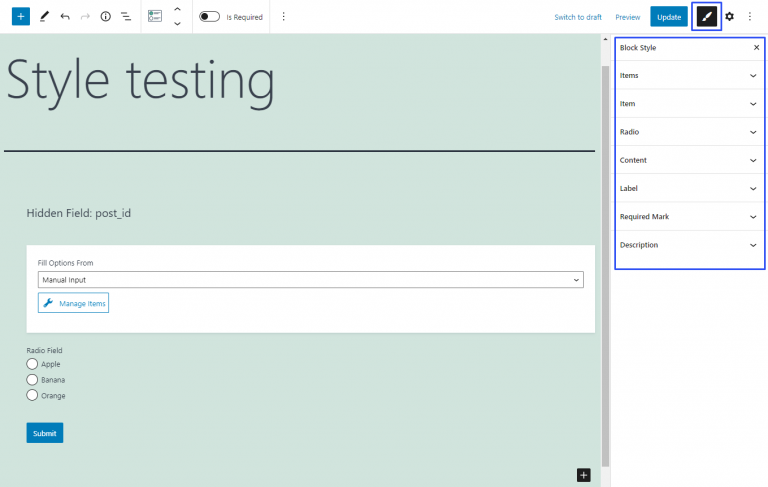Expand the Items style section
The height and width of the screenshot is (487, 768).
688,76
